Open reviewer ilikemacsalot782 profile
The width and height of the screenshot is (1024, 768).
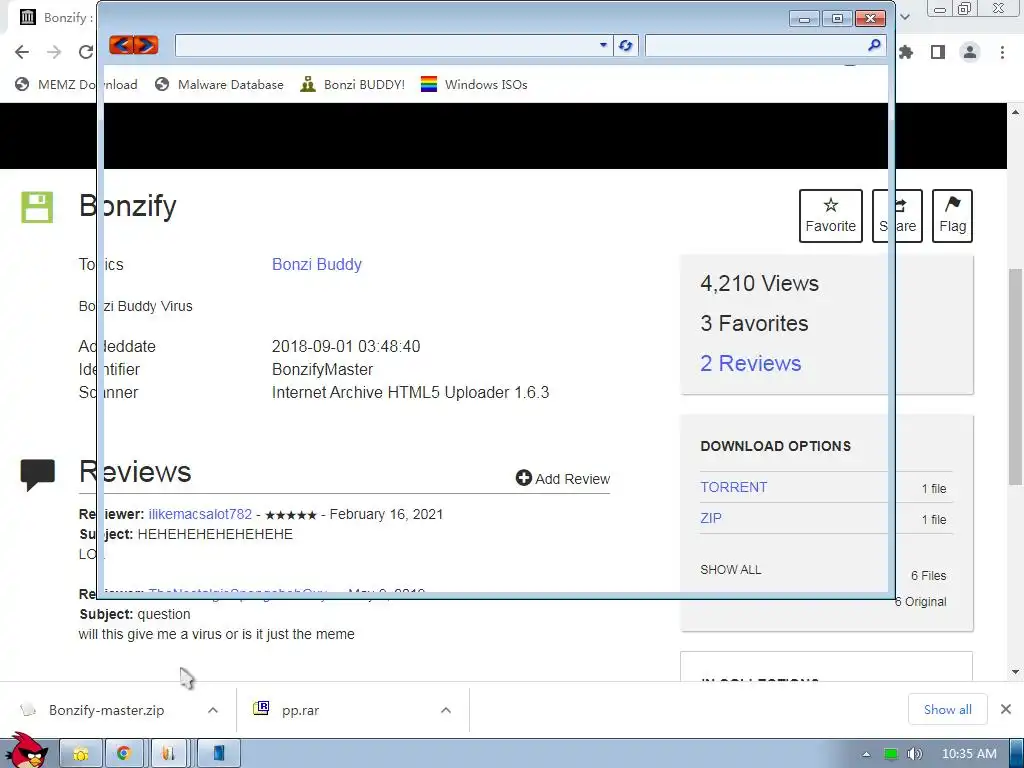(x=200, y=515)
